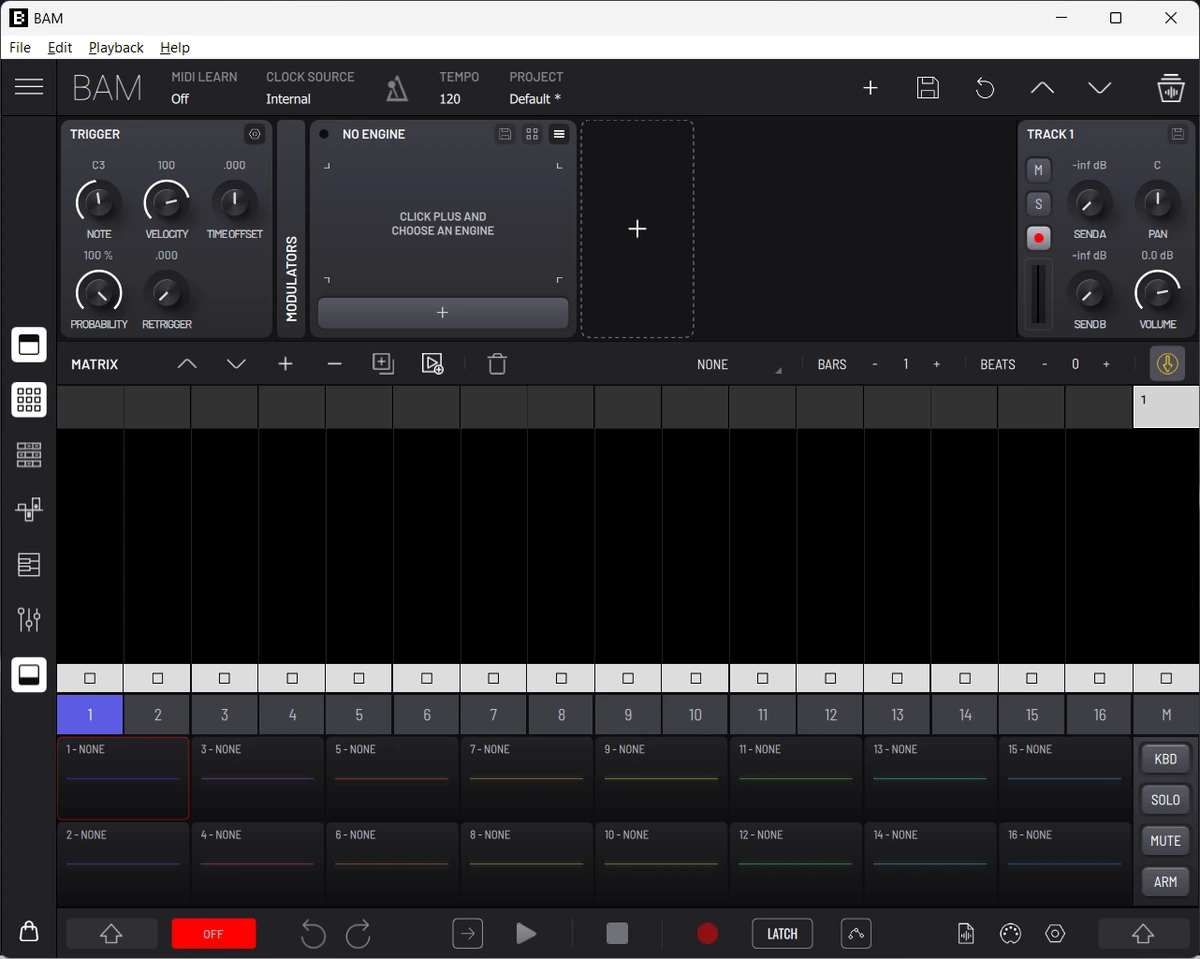Image resolution: width=1200 pixels, height=959 pixels.
Task: Open engine grid browser icon
Action: (x=532, y=134)
